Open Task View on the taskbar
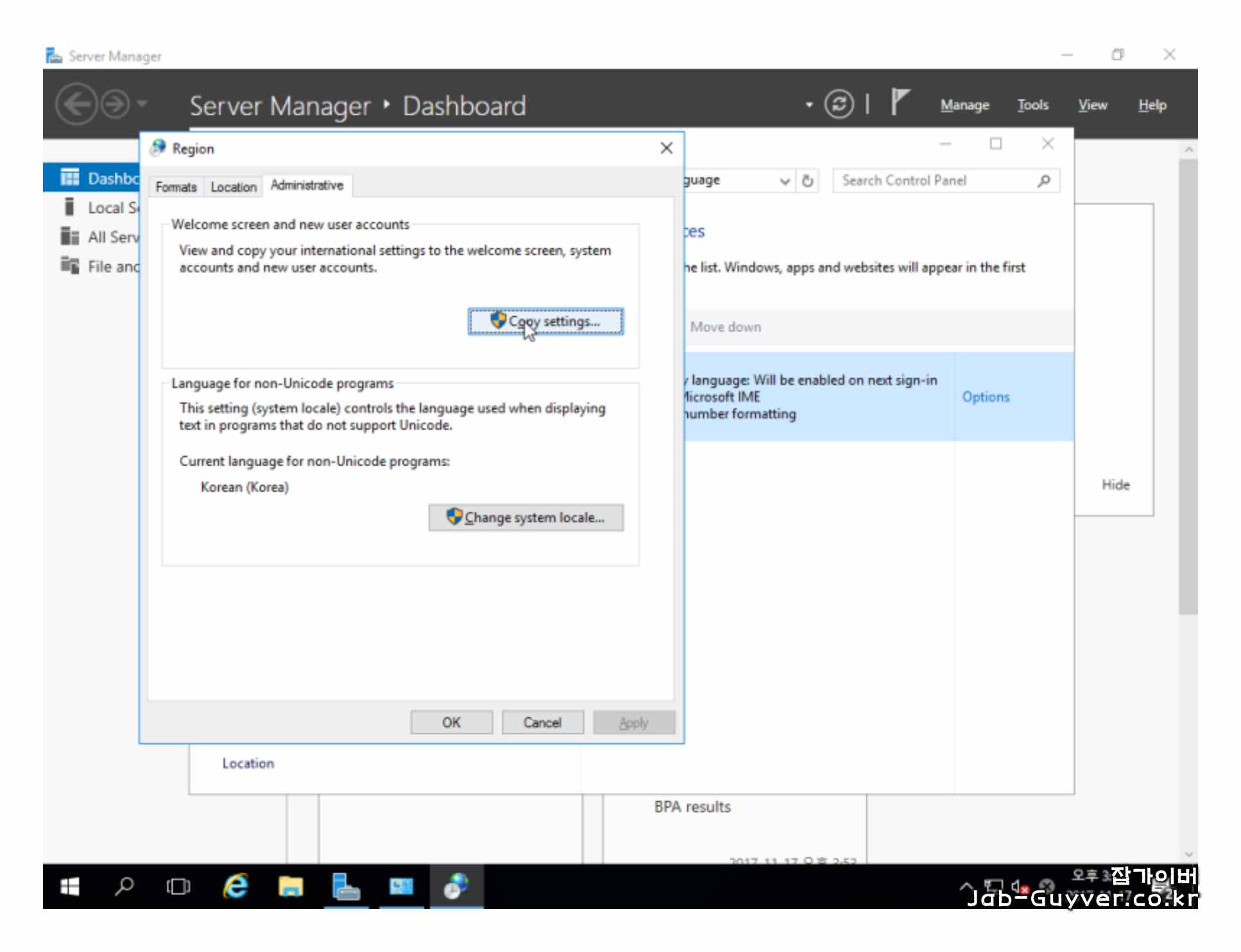This screenshot has width=1241, height=952. (178, 887)
